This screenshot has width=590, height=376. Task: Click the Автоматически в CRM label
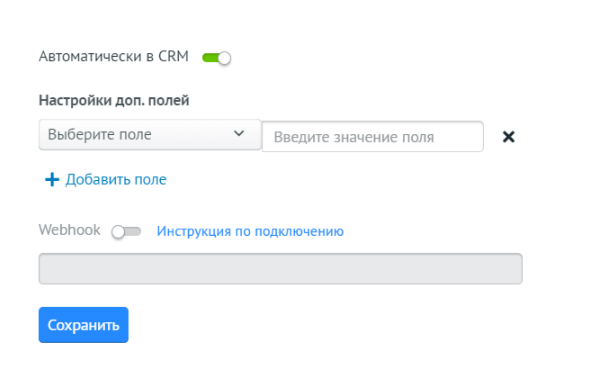(114, 56)
